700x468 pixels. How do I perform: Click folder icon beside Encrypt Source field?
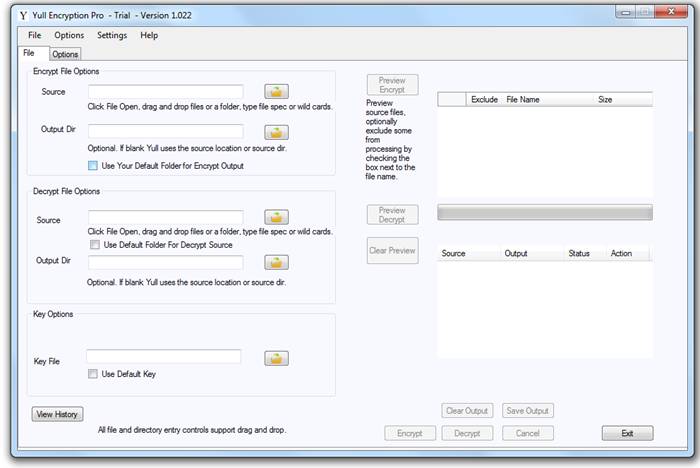point(276,92)
